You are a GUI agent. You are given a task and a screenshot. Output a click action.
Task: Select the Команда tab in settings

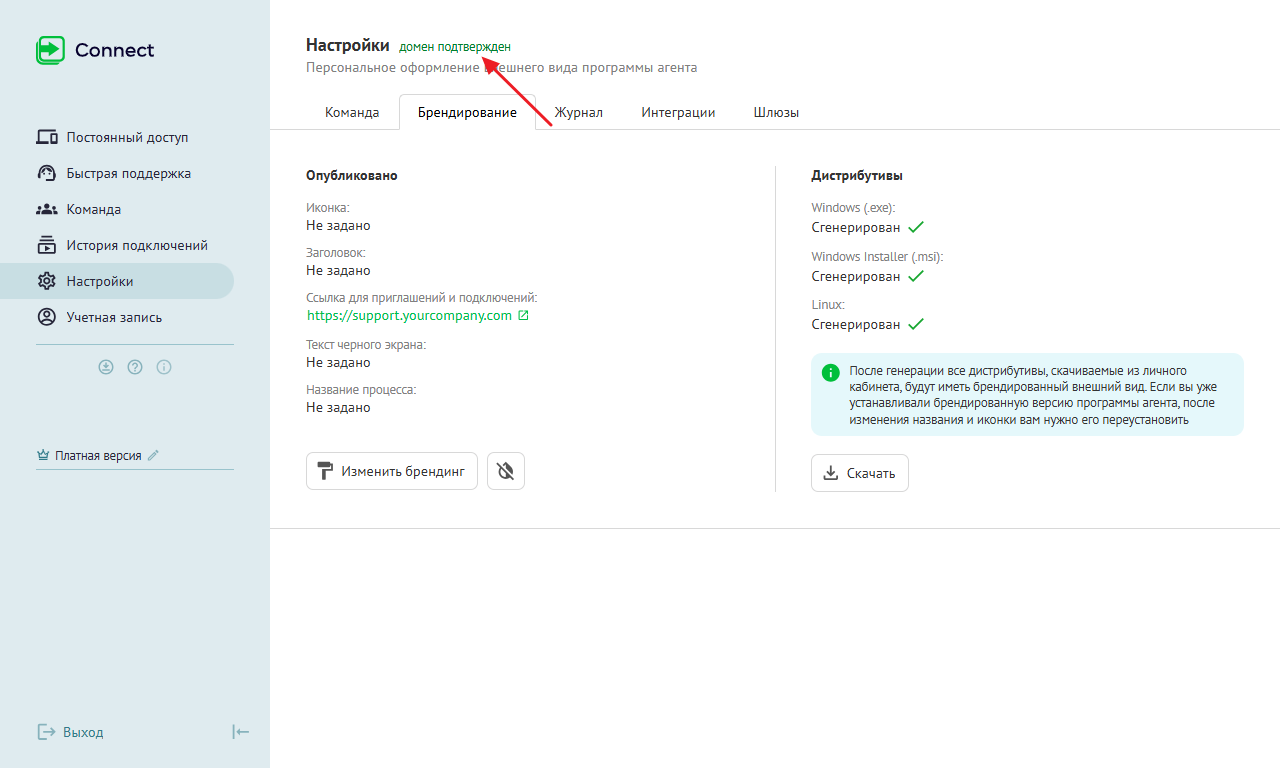[352, 112]
